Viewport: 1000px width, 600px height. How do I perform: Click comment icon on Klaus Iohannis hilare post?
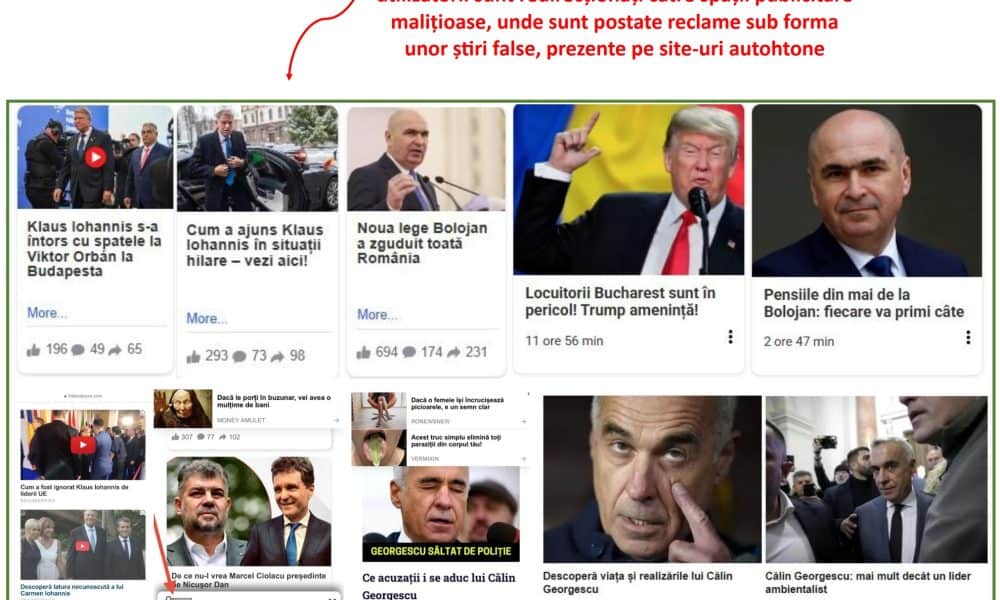point(239,356)
